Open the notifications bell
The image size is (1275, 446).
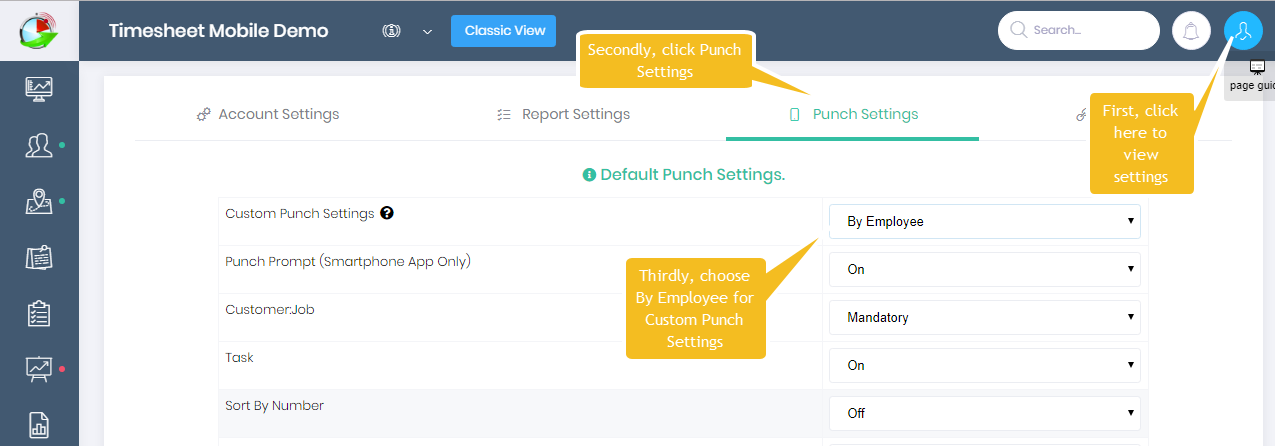click(x=1191, y=31)
